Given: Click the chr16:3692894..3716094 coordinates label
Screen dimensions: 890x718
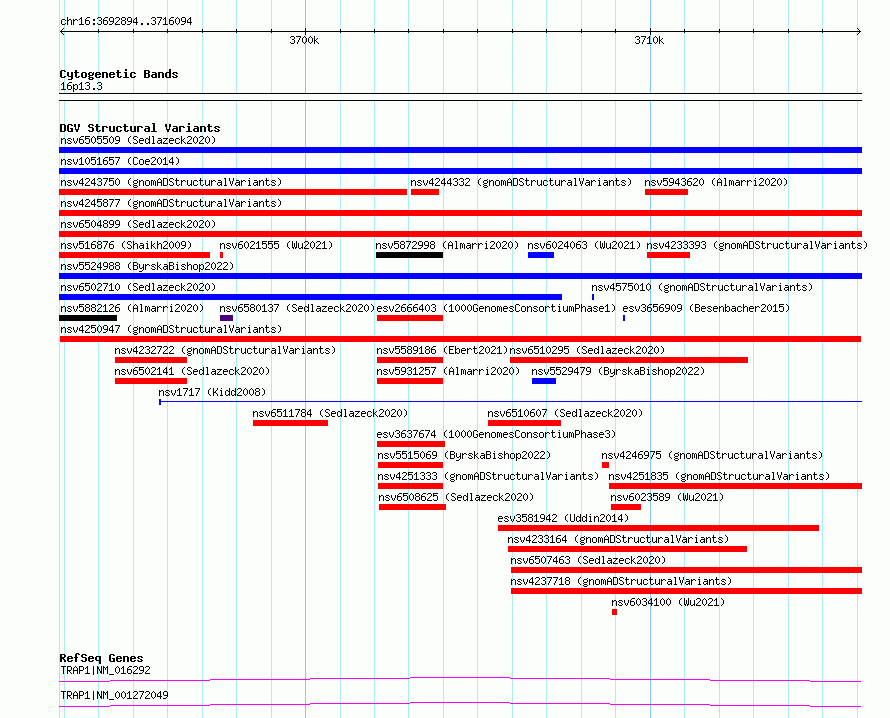Looking at the screenshot, I should [x=126, y=21].
